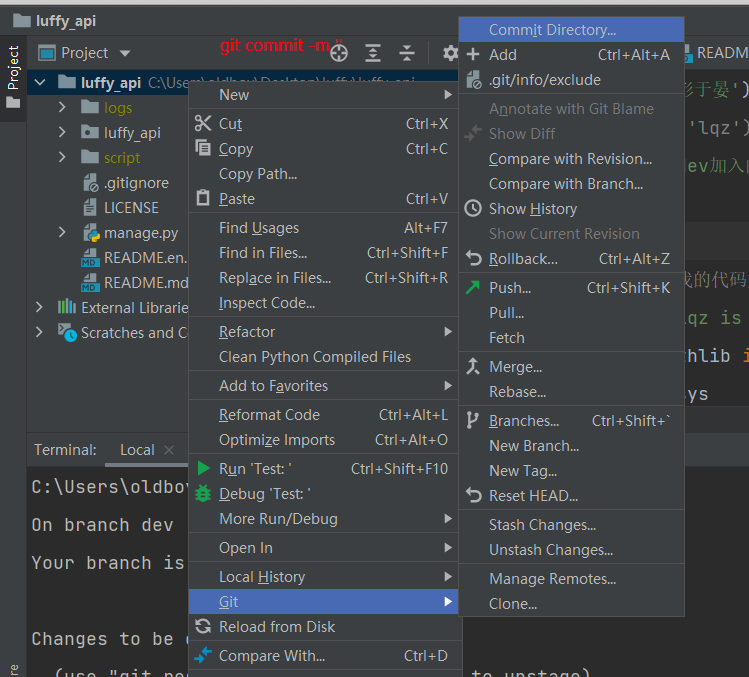749x677 pixels.
Task: Expand Scratches and Consoles node
Action: [39, 332]
